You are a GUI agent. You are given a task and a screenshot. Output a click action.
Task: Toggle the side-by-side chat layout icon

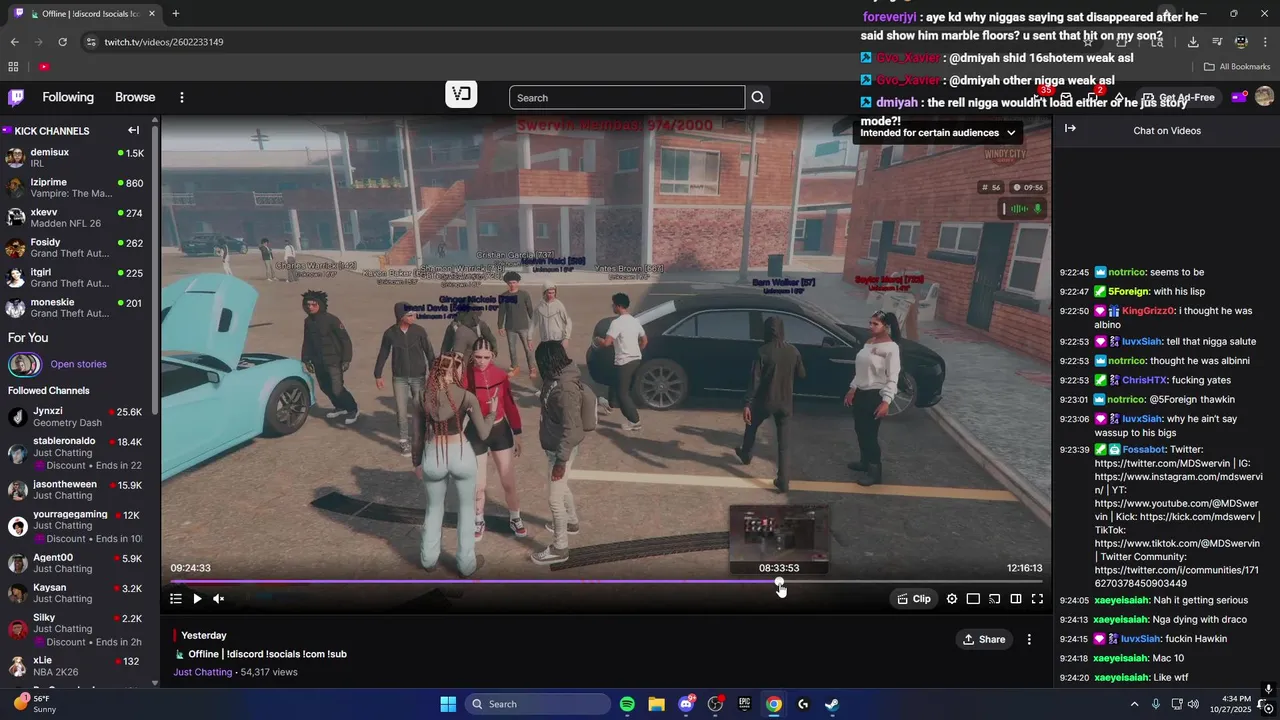pos(1016,599)
